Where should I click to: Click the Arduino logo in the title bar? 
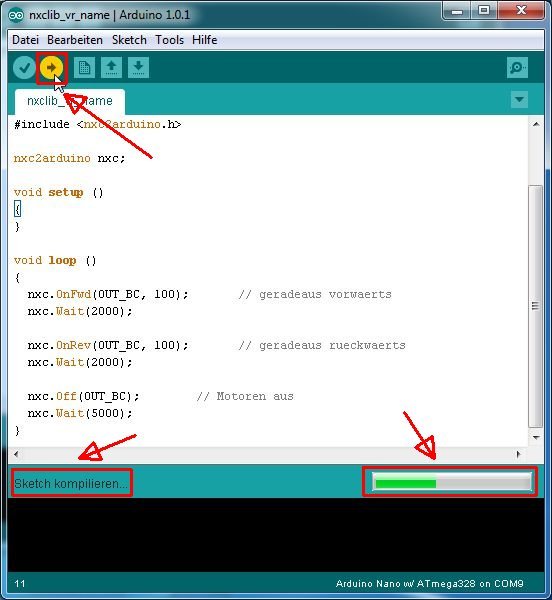click(16, 15)
